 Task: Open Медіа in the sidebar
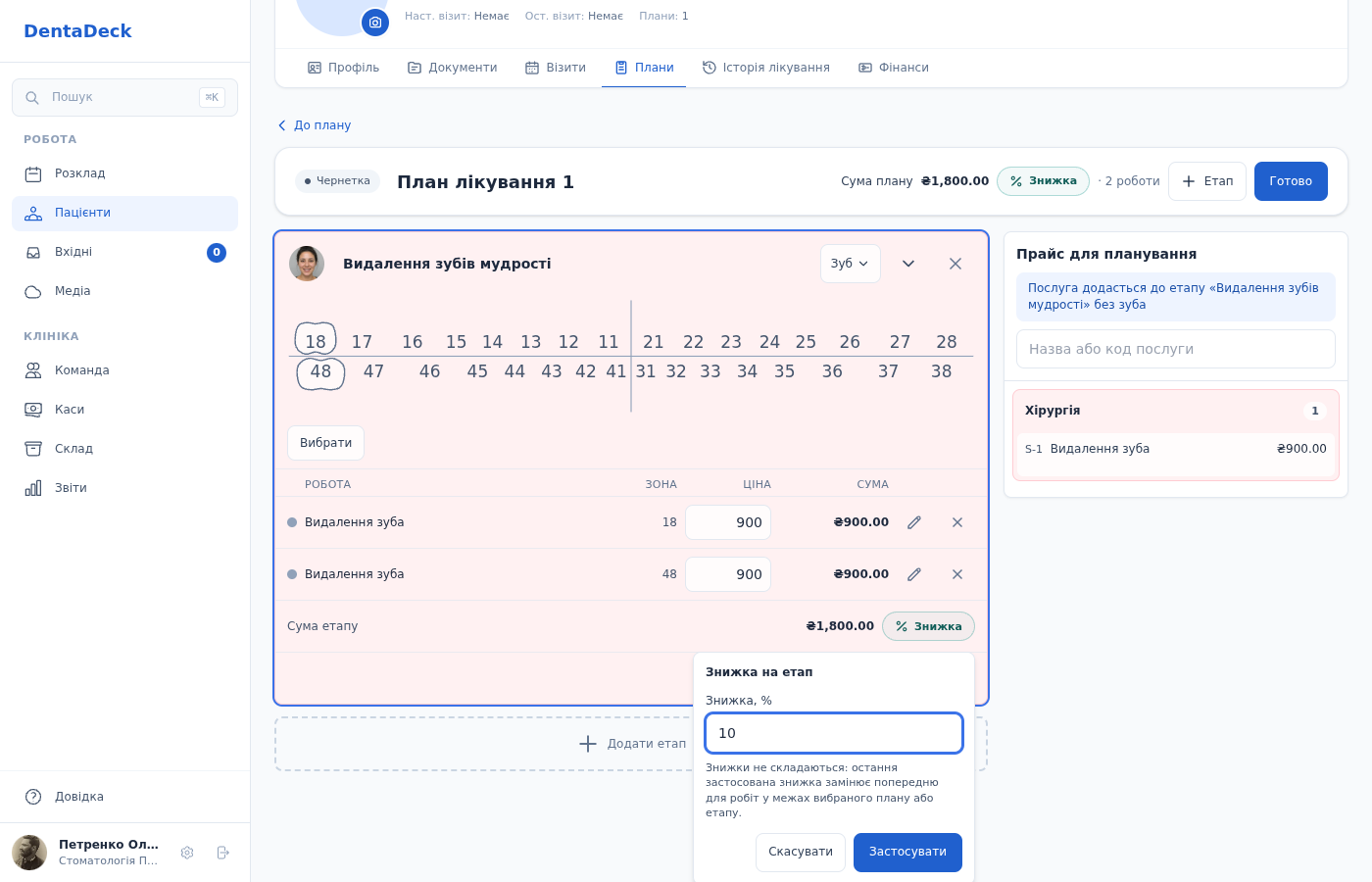click(124, 291)
